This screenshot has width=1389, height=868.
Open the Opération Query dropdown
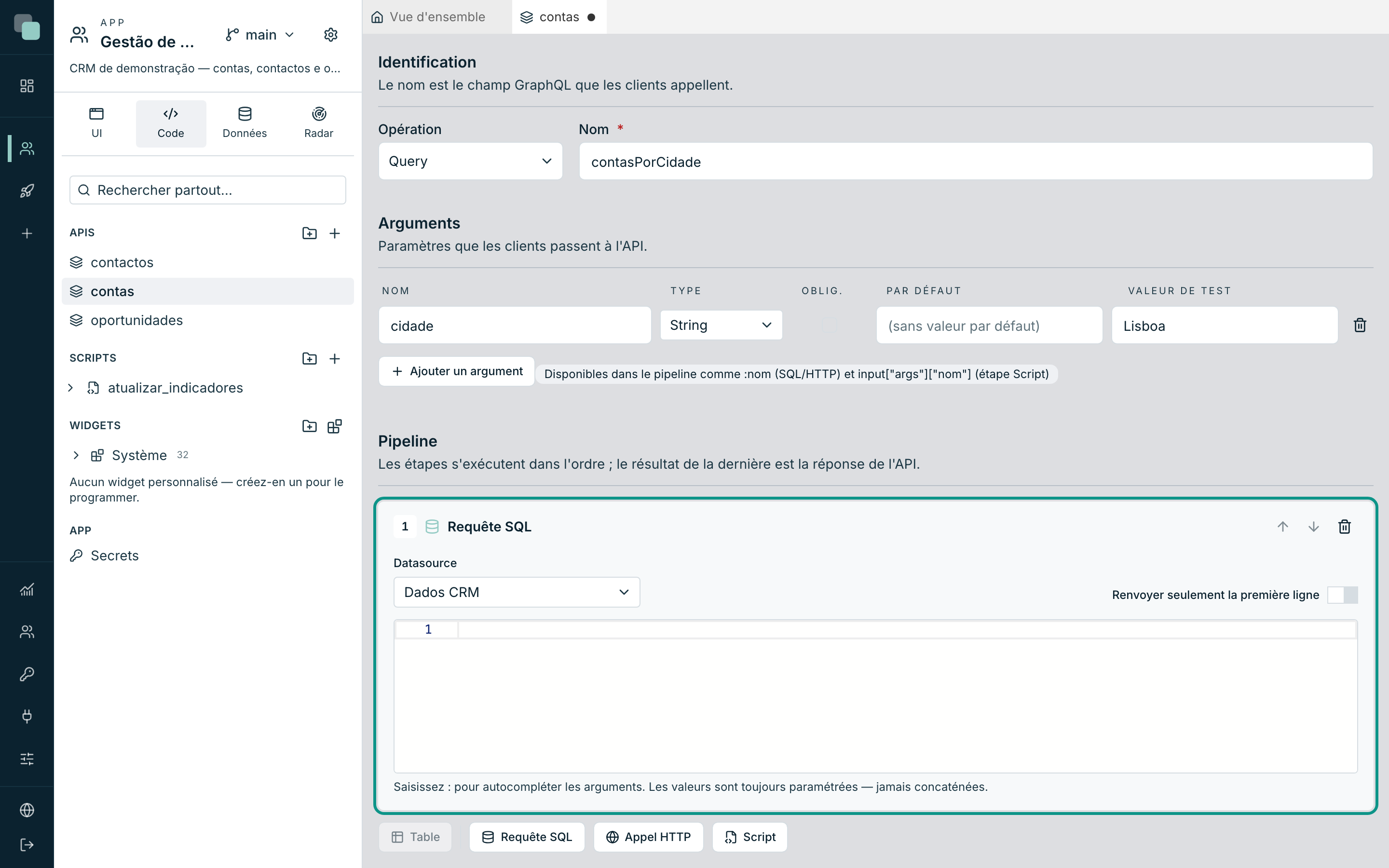pos(470,162)
